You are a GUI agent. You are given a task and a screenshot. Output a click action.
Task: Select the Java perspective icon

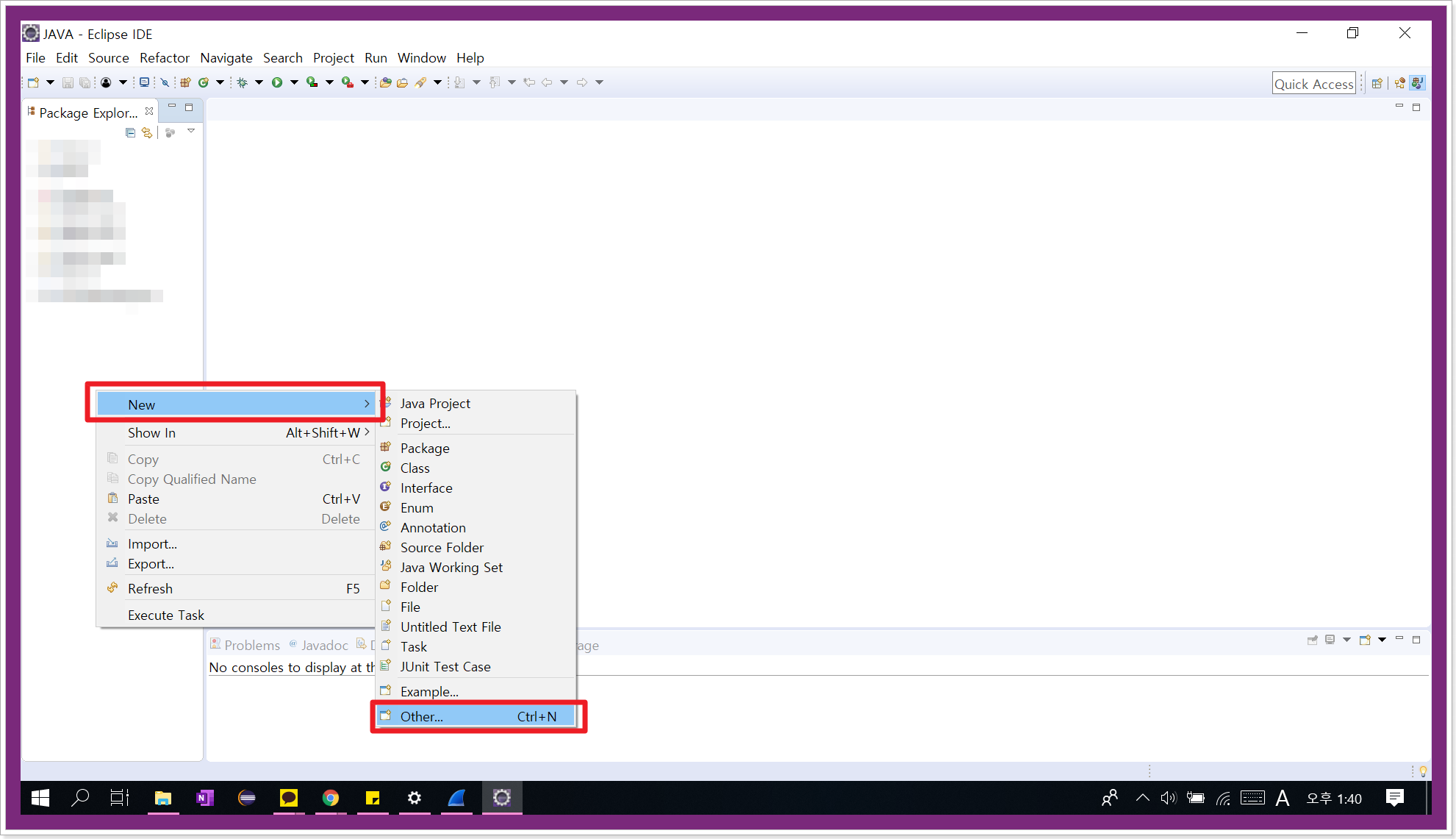1418,83
